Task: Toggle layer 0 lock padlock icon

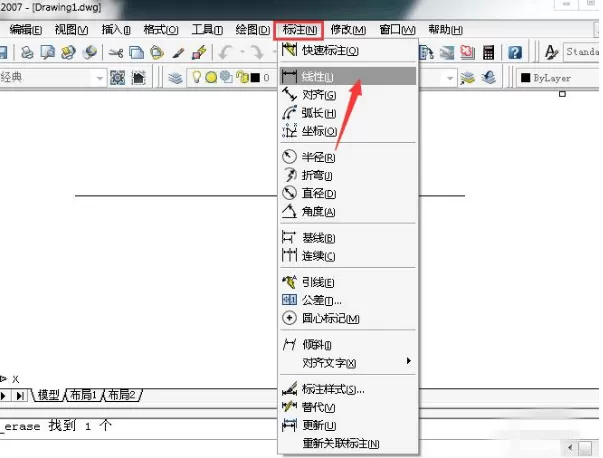Action: click(243, 77)
